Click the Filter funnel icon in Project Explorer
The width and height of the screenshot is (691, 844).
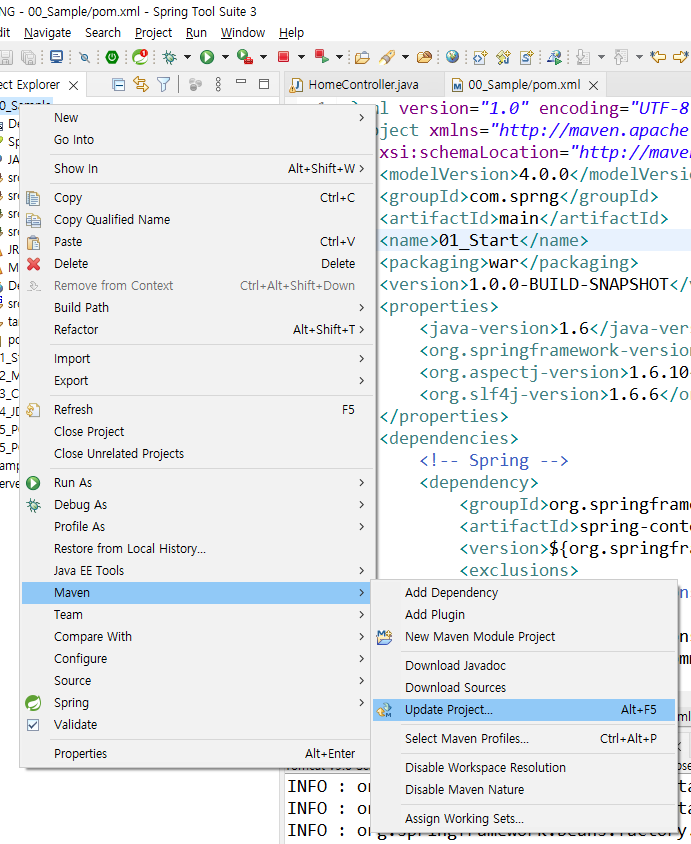coord(164,84)
